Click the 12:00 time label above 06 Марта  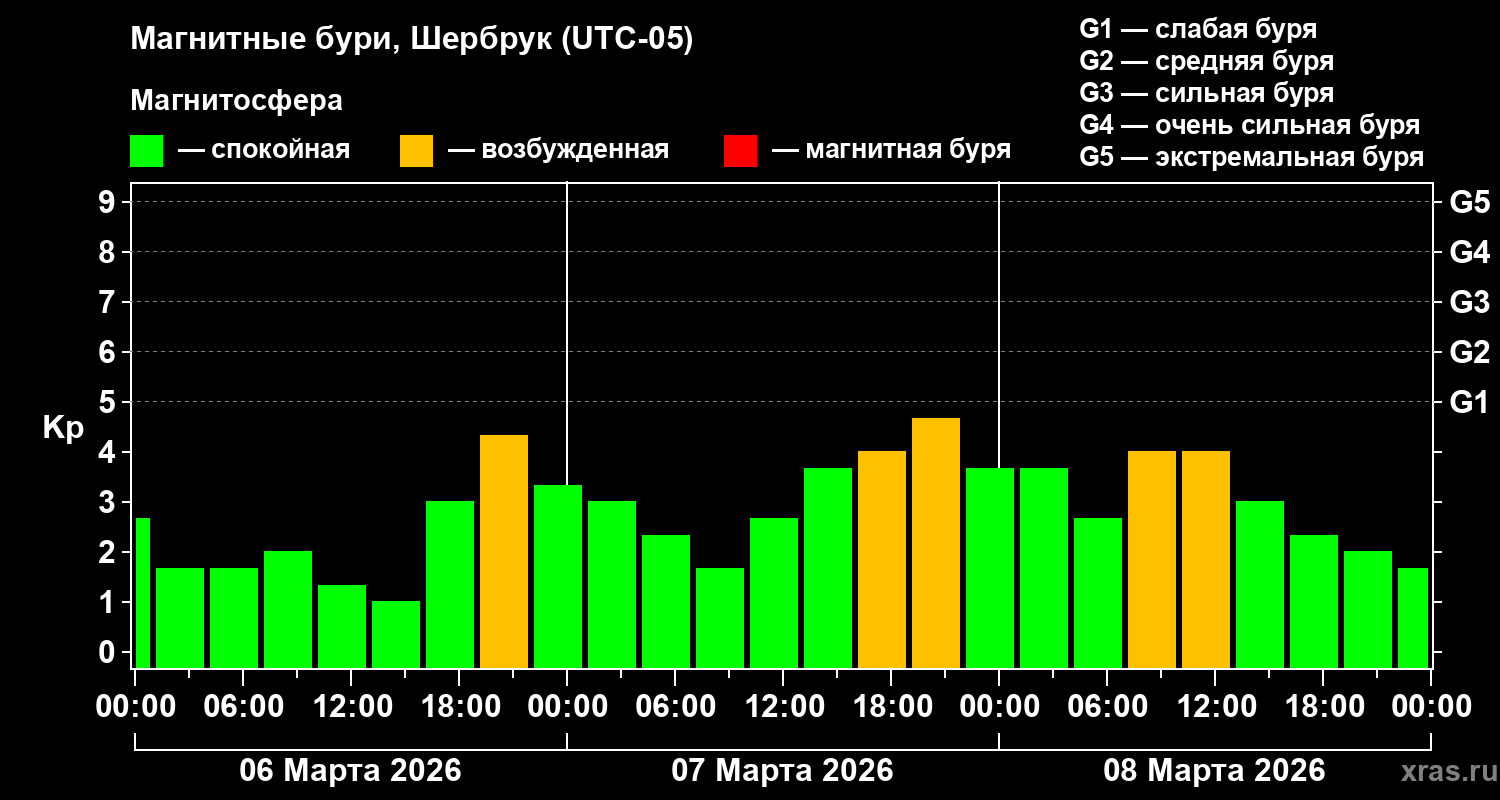pos(351,707)
